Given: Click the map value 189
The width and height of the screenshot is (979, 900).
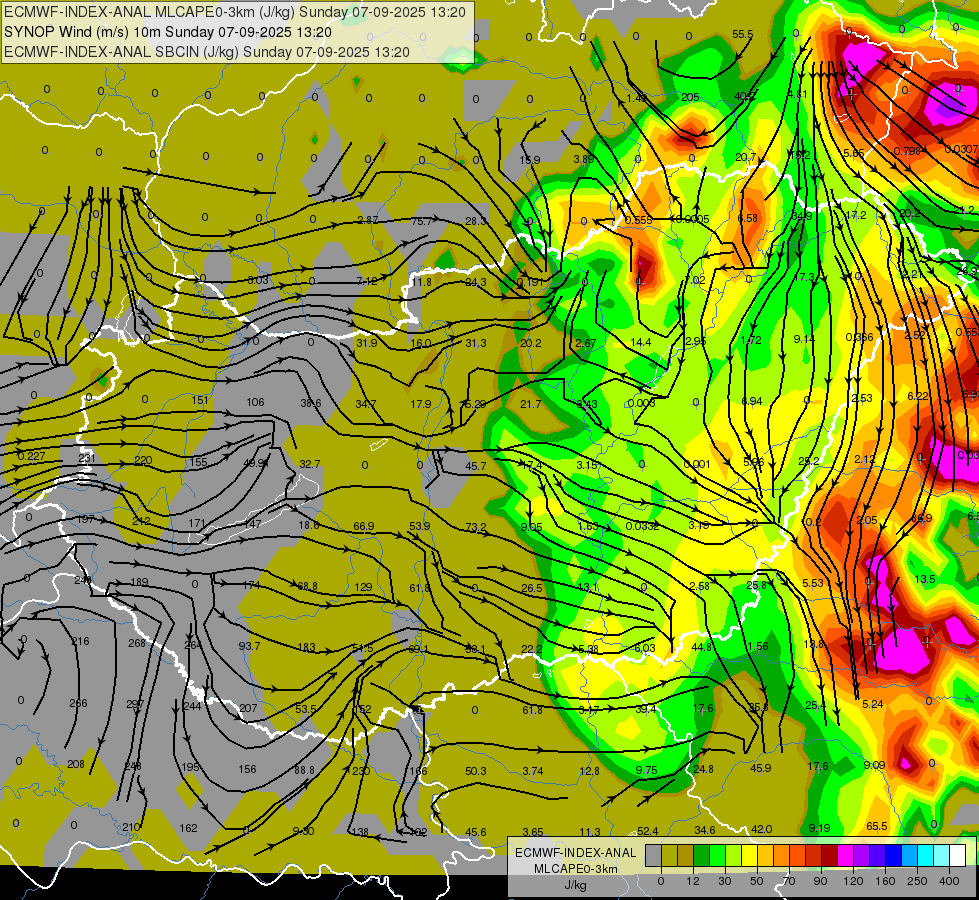Looking at the screenshot, I should tap(139, 581).
